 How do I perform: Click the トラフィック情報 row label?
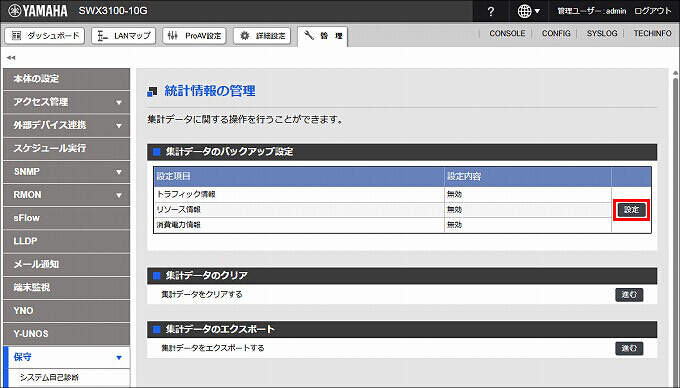click(x=186, y=194)
